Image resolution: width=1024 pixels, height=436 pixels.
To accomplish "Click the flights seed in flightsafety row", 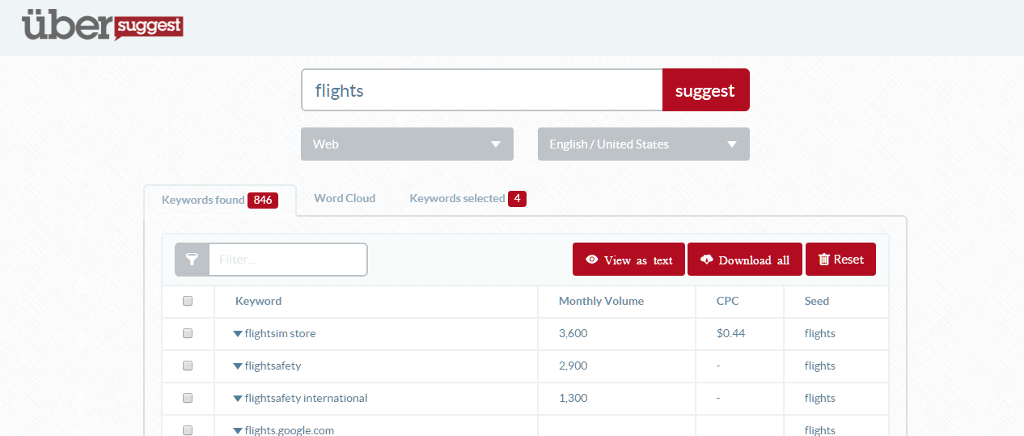I will tap(820, 366).
